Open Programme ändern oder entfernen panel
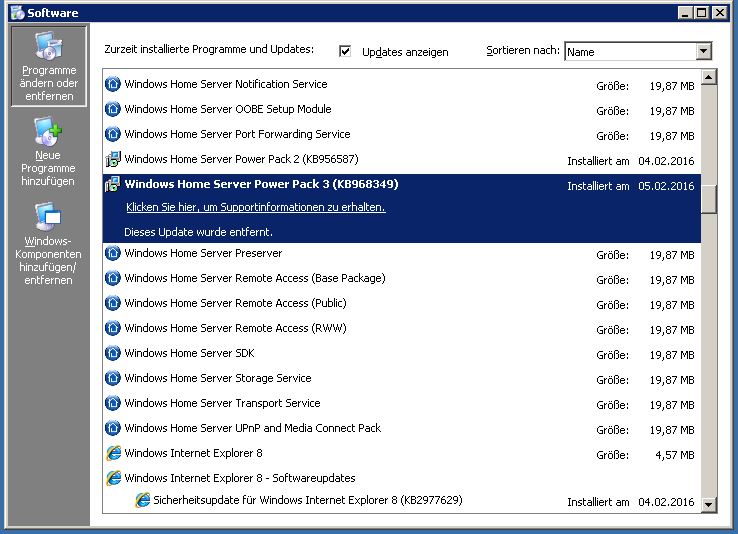The image size is (738, 534). click(x=48, y=66)
